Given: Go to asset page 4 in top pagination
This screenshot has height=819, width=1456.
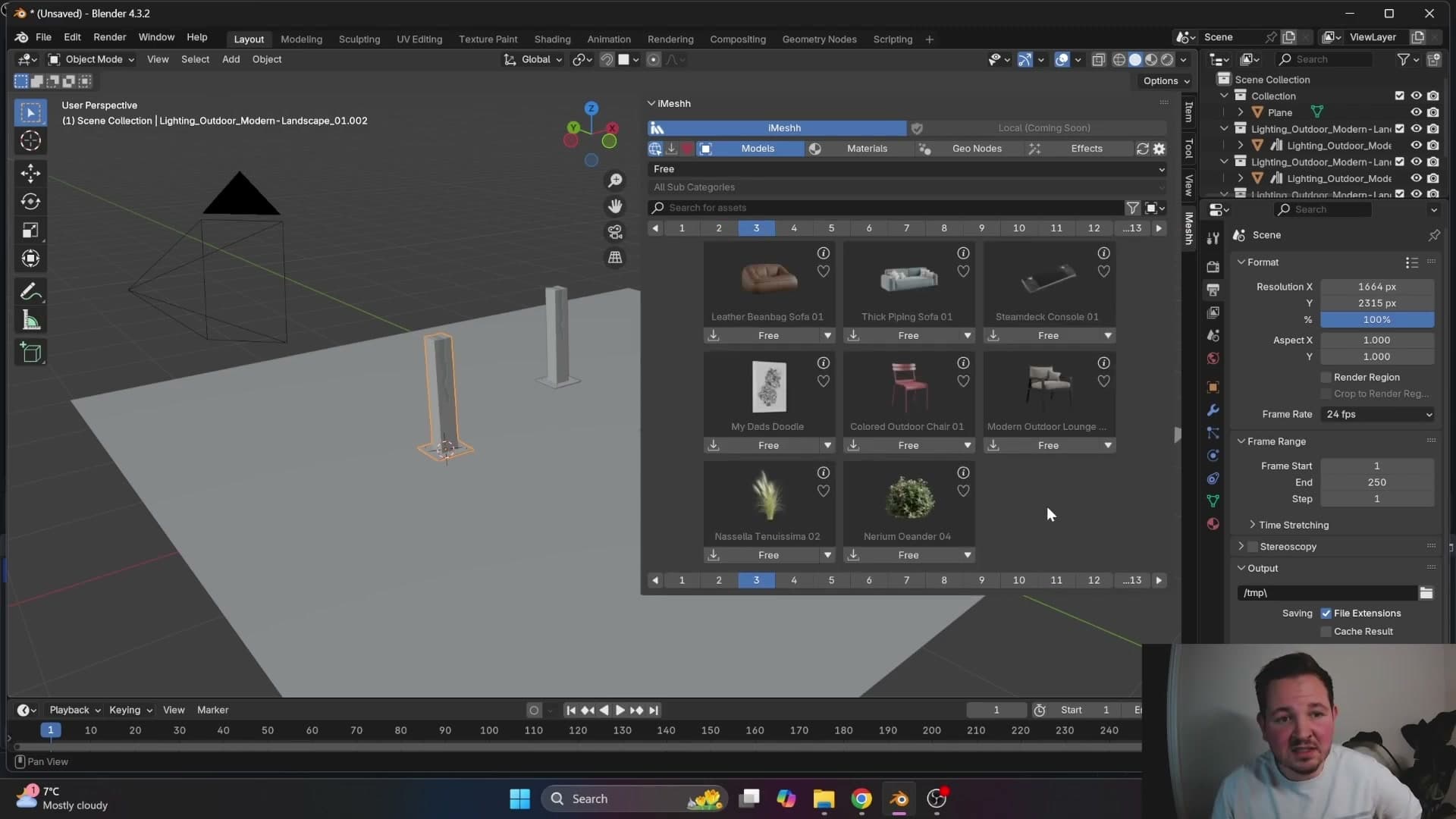Looking at the screenshot, I should click(794, 228).
